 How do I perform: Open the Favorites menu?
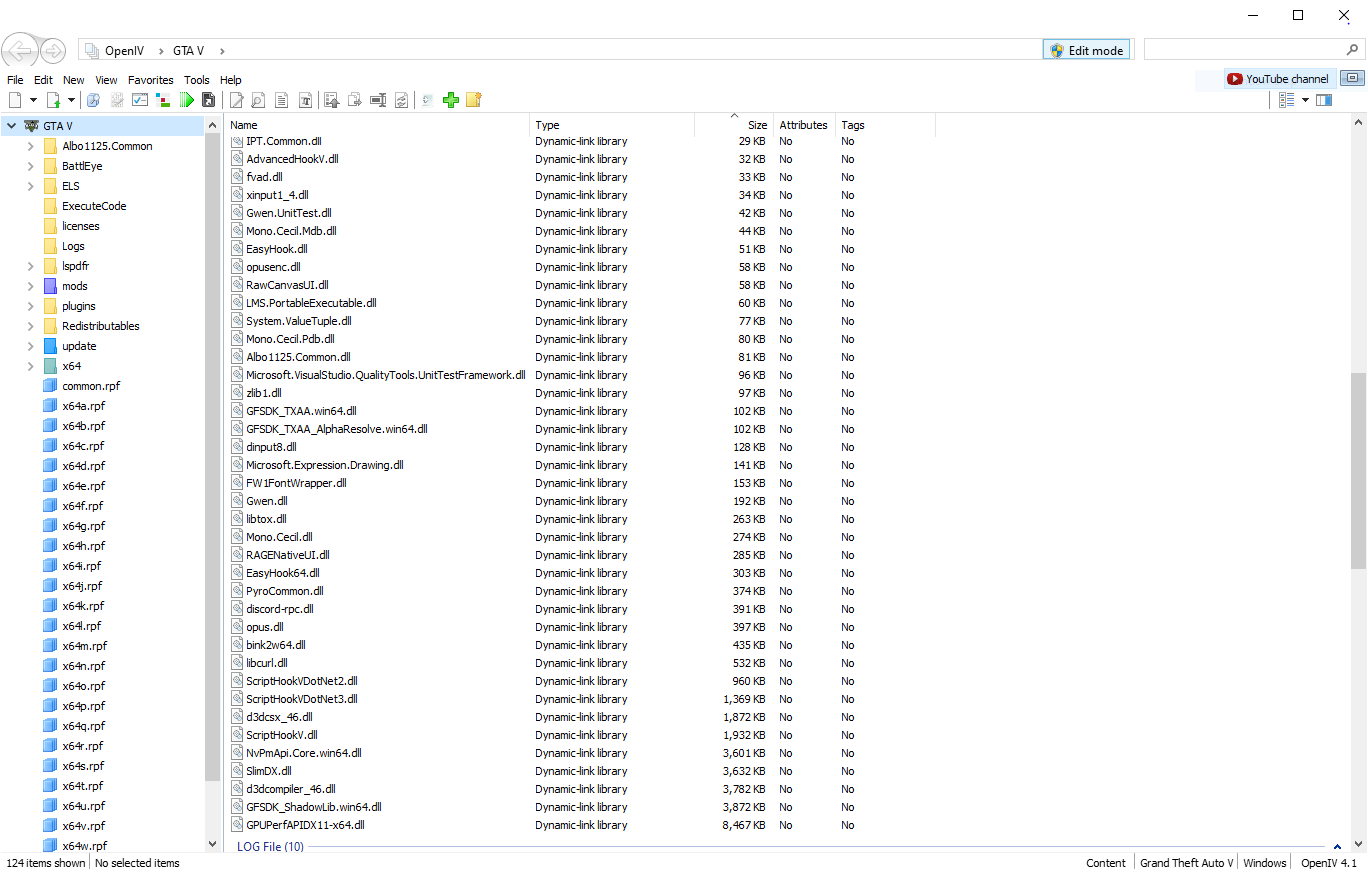151,80
